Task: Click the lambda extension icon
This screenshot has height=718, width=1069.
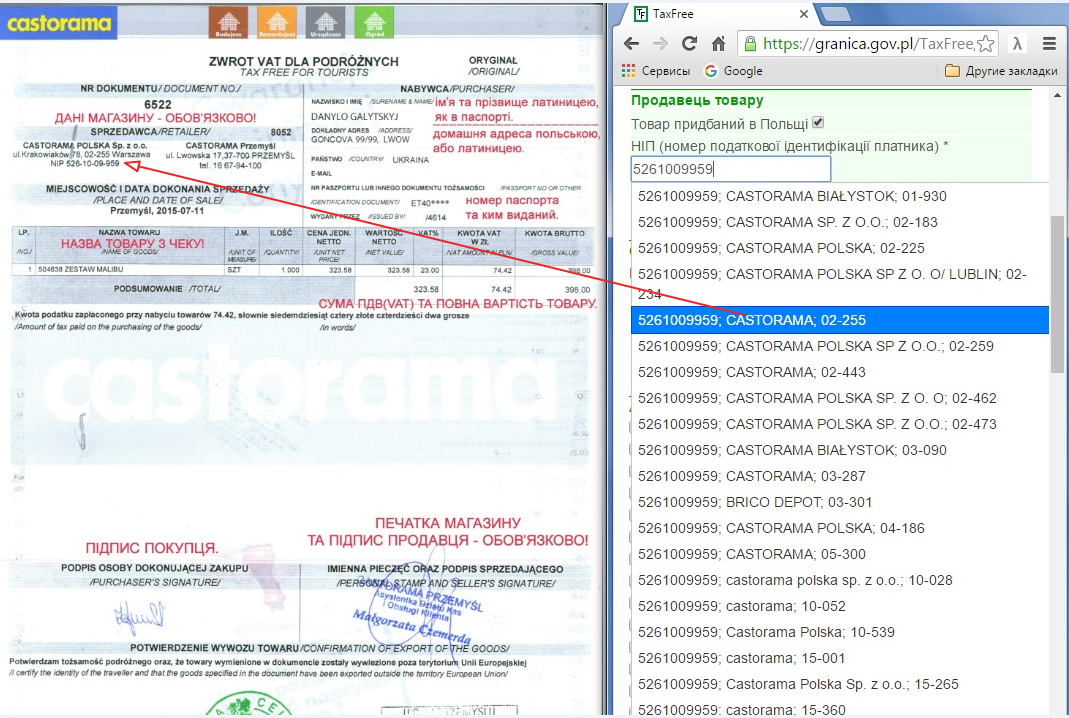Action: (1017, 44)
